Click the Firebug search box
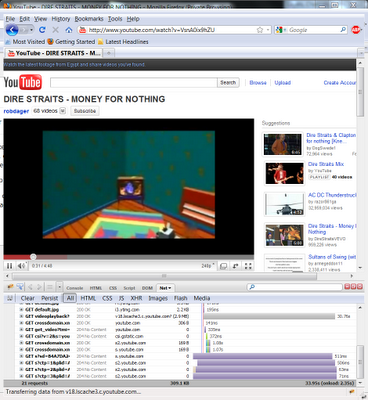Image resolution: width=368 pixels, height=400 pixels. pos(295,287)
